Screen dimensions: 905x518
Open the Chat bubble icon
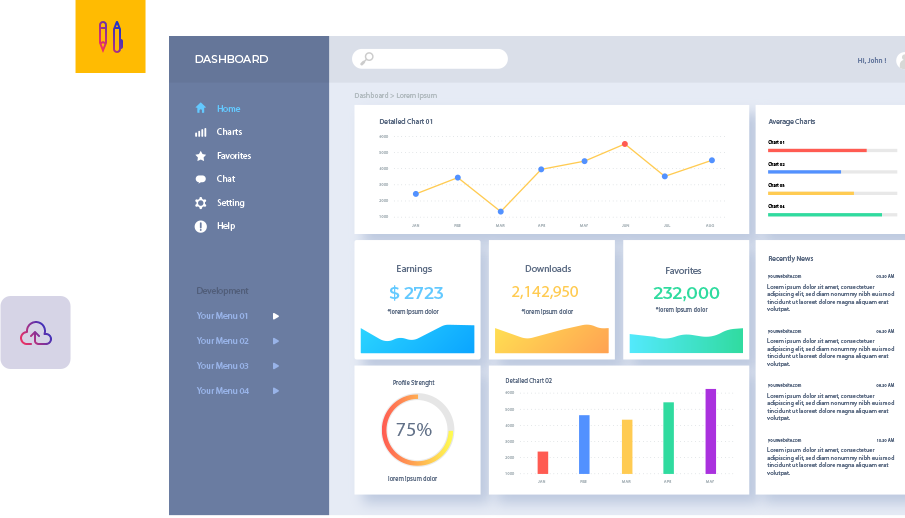coord(200,179)
